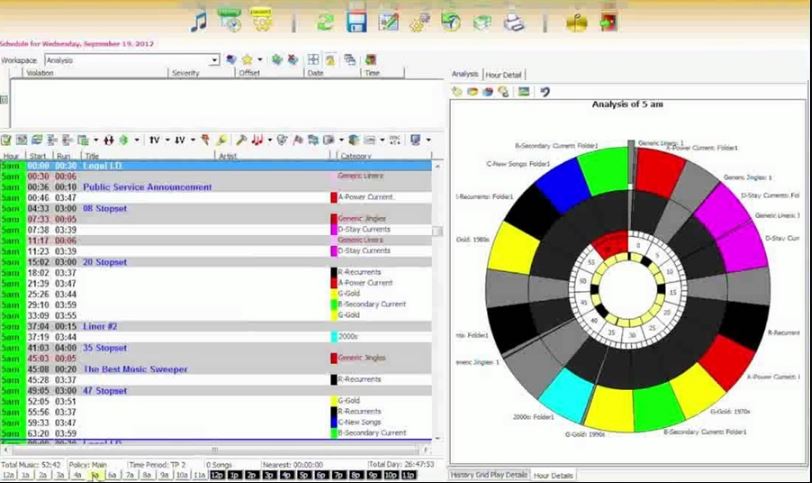812x483 pixels.
Task: Select the 4a hour button
Action: tap(78, 475)
